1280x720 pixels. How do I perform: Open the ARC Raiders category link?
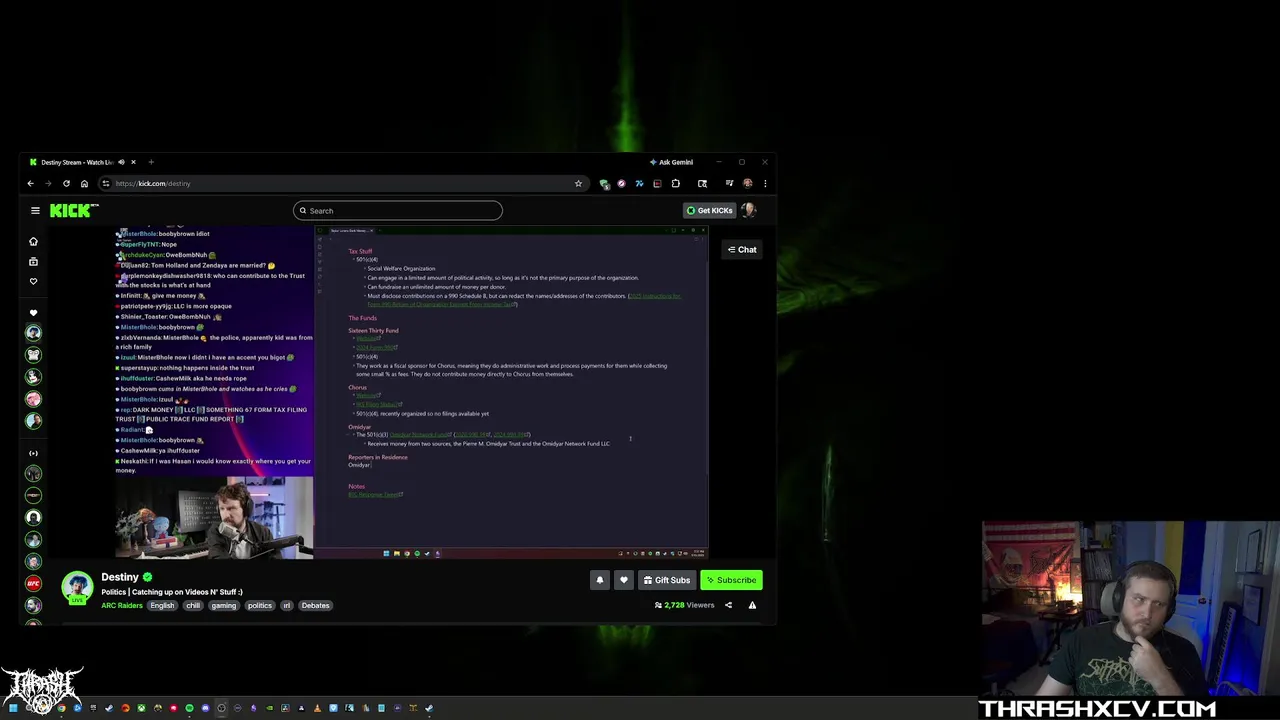pos(122,605)
